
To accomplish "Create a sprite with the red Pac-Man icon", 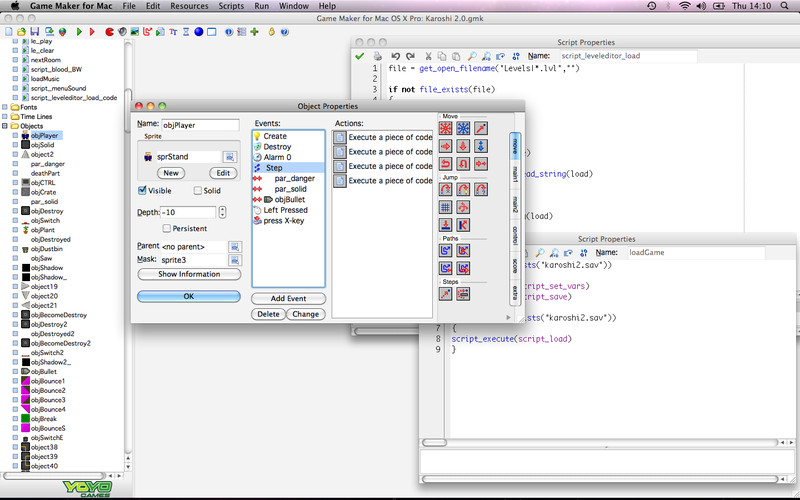I will [x=109, y=32].
